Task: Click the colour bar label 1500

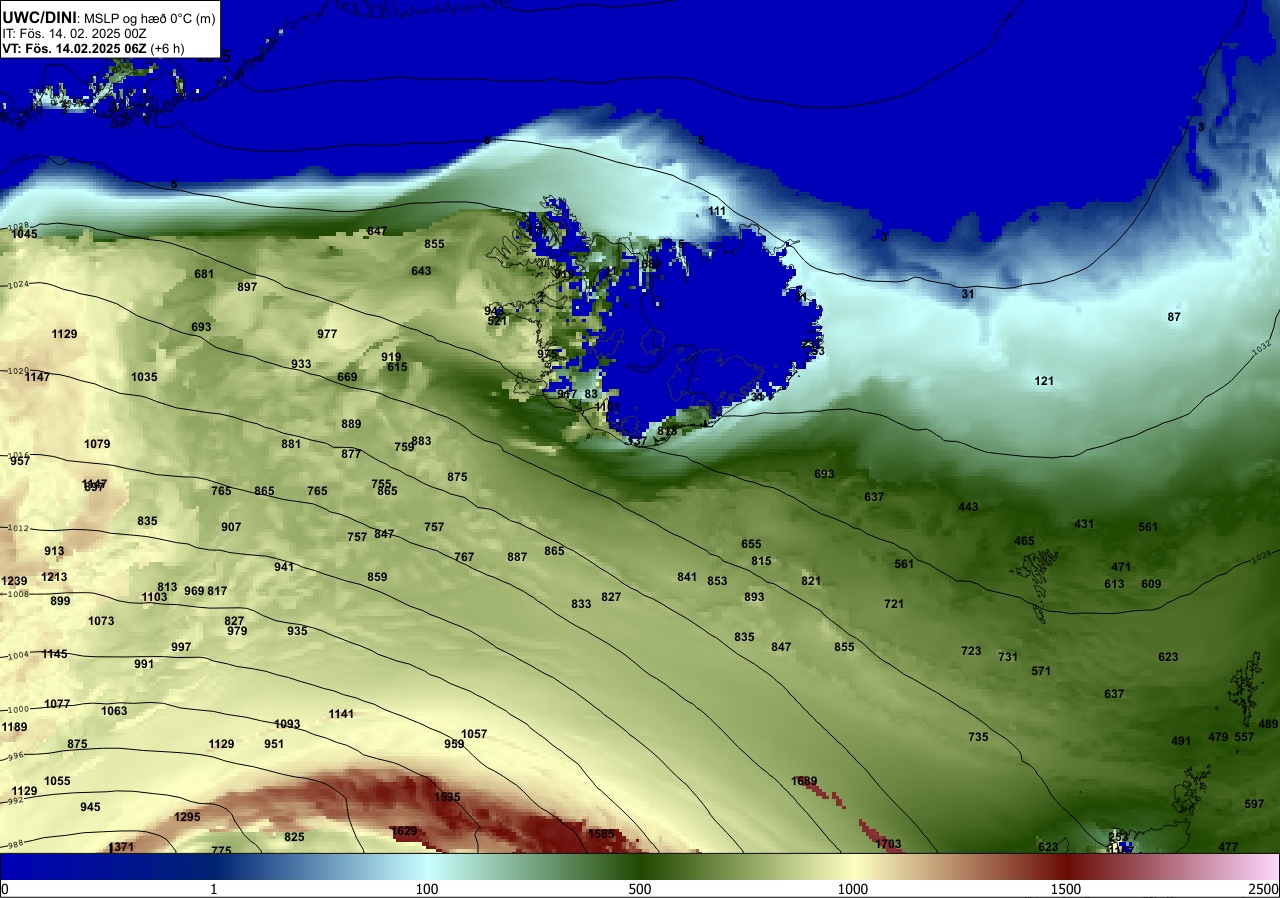Action: coord(1066,889)
